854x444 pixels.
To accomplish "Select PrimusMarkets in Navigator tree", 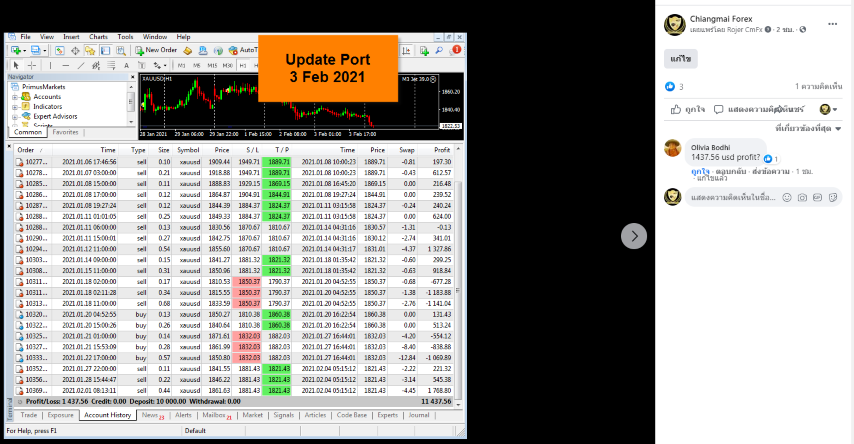I will [44, 87].
